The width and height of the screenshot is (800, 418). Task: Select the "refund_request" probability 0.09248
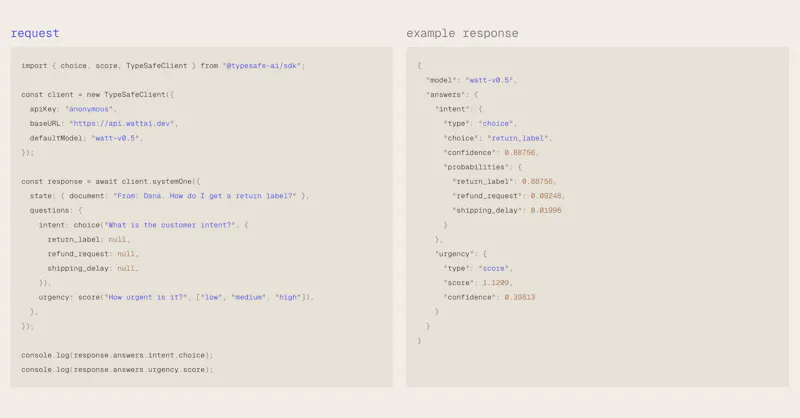[547, 196]
